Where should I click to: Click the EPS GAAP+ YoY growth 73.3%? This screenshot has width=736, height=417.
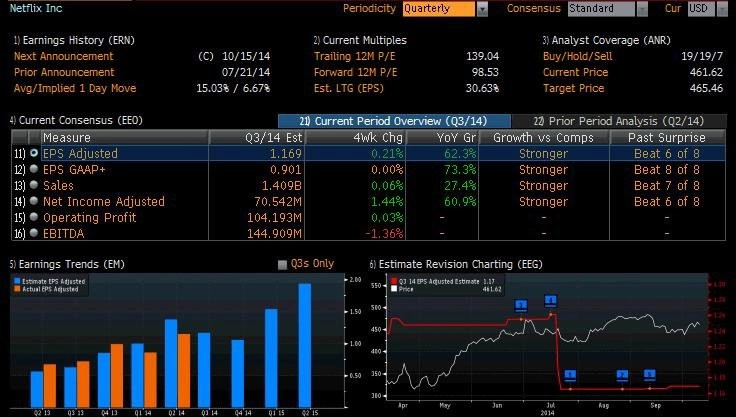click(460, 170)
